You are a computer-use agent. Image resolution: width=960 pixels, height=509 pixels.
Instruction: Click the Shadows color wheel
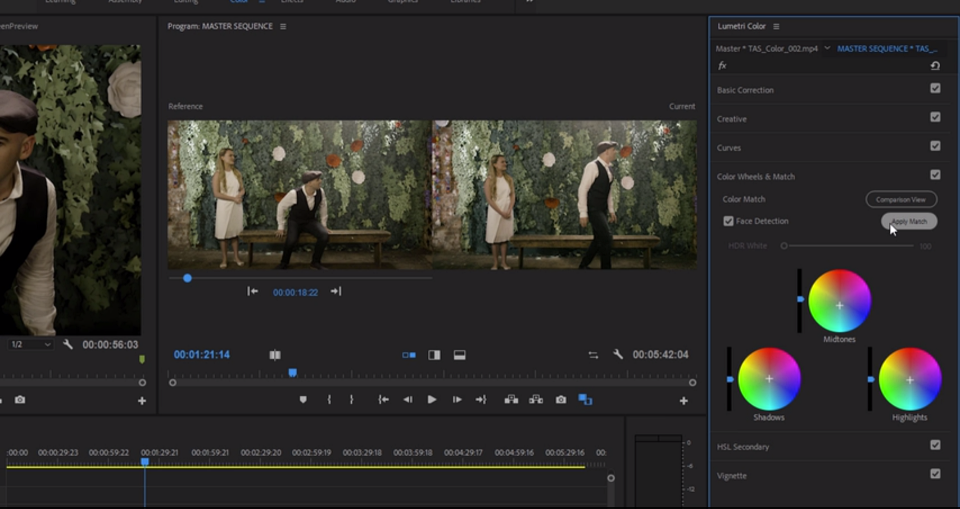coord(769,379)
